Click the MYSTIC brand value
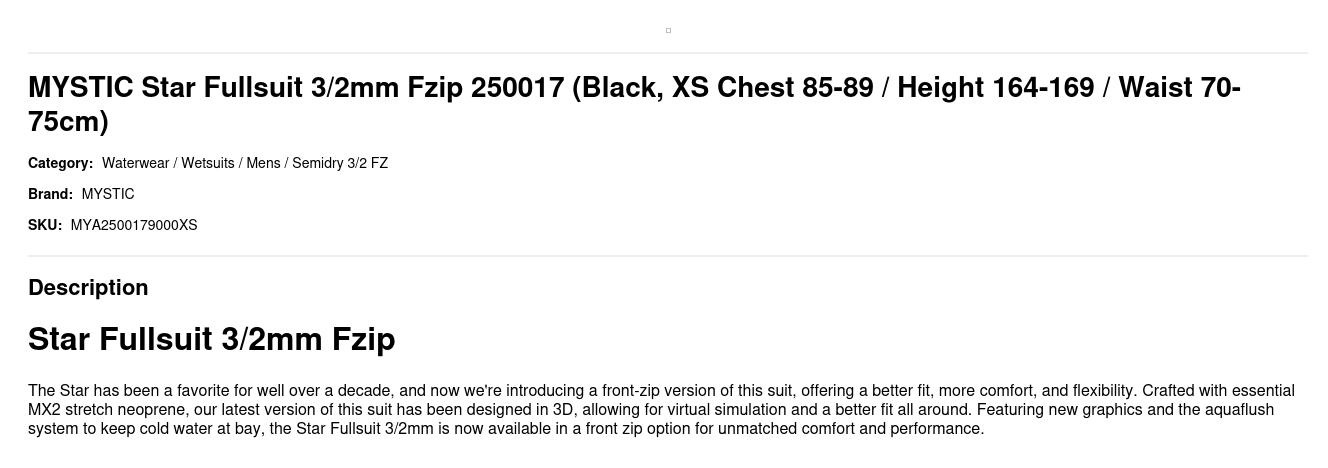The height and width of the screenshot is (468, 1328). click(x=108, y=194)
